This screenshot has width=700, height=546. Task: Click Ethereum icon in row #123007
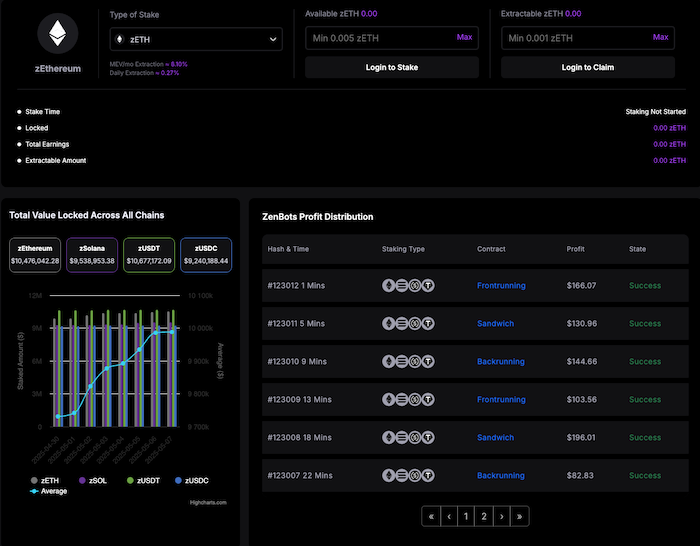(x=388, y=475)
